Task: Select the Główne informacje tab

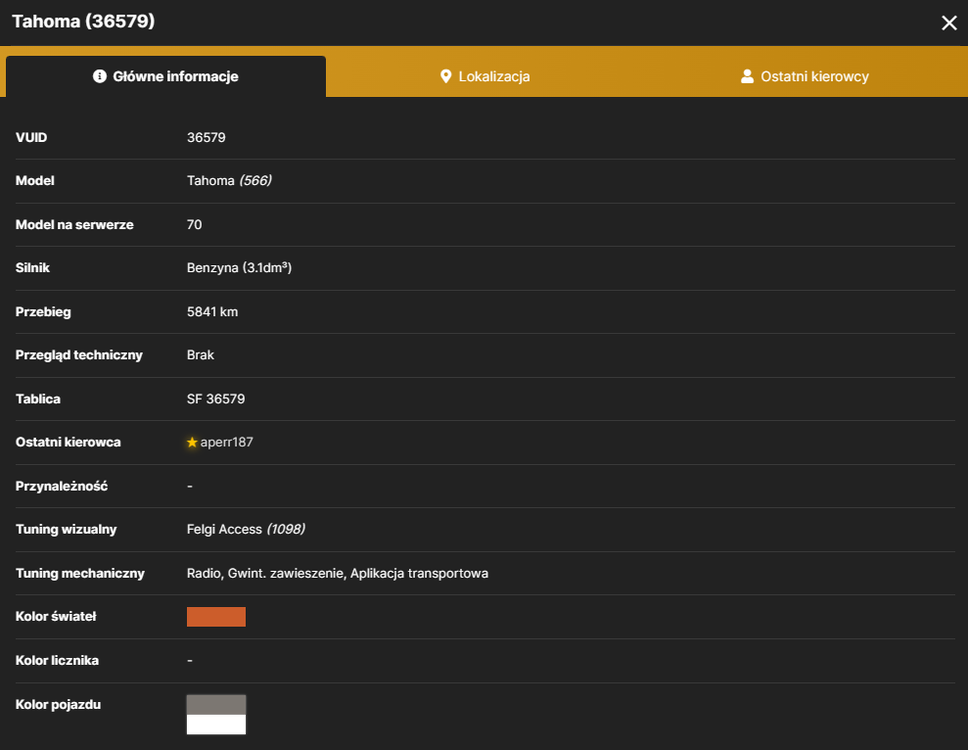Action: (166, 77)
